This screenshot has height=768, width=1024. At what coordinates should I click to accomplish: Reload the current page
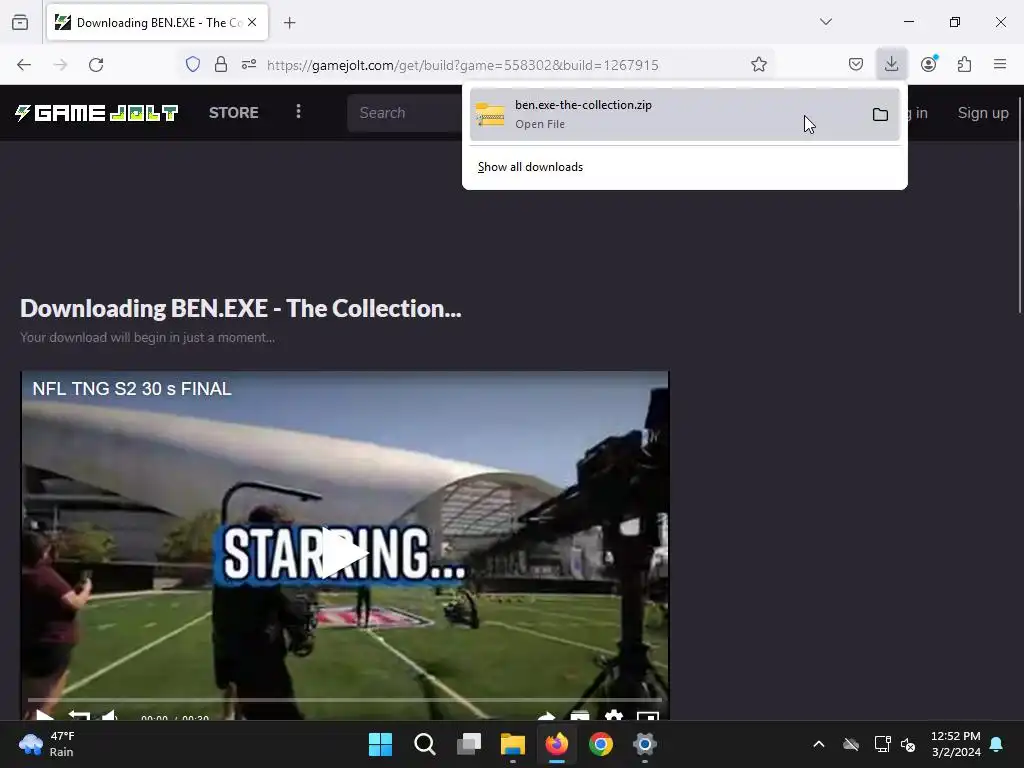pos(96,65)
